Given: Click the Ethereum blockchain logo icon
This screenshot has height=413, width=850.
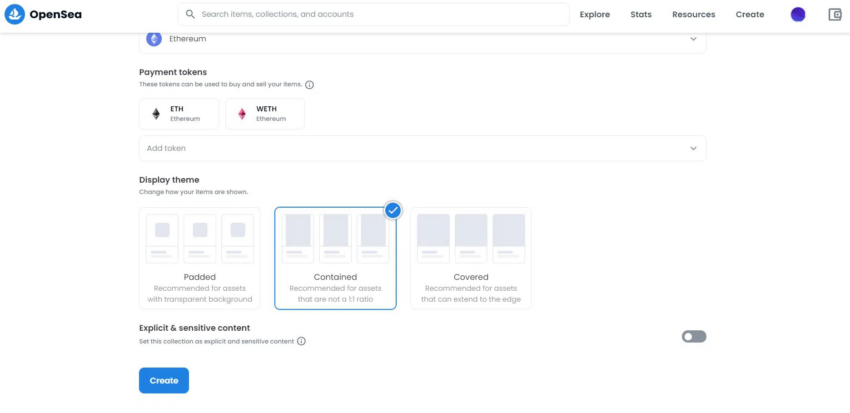Looking at the screenshot, I should point(154,39).
